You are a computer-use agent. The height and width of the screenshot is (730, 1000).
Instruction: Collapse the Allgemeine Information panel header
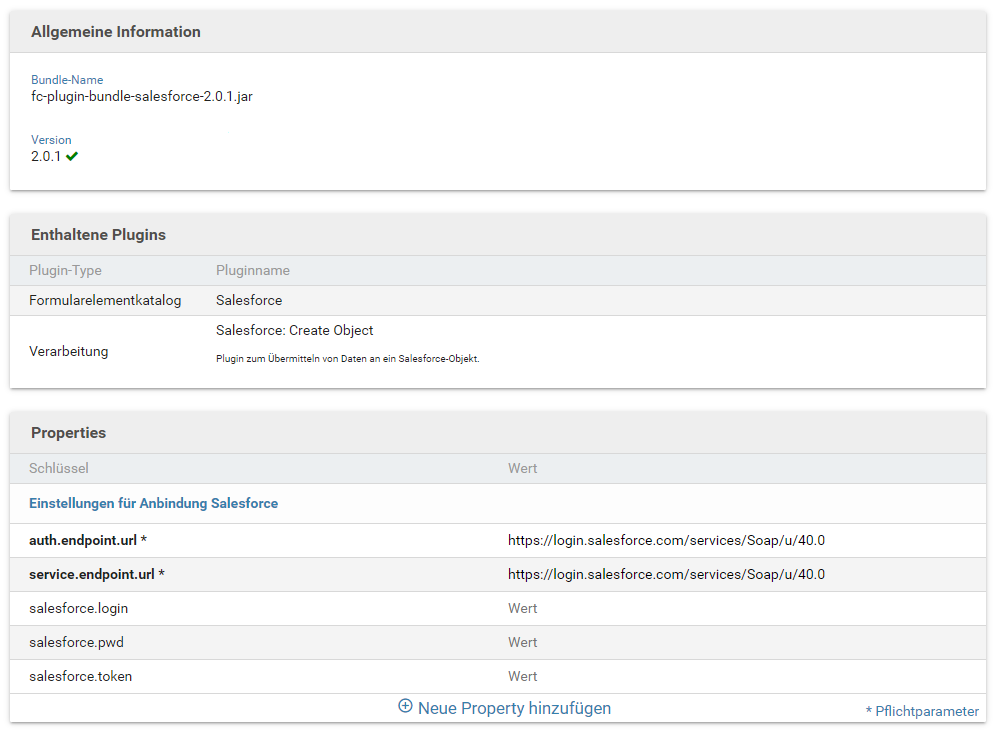tap(116, 32)
